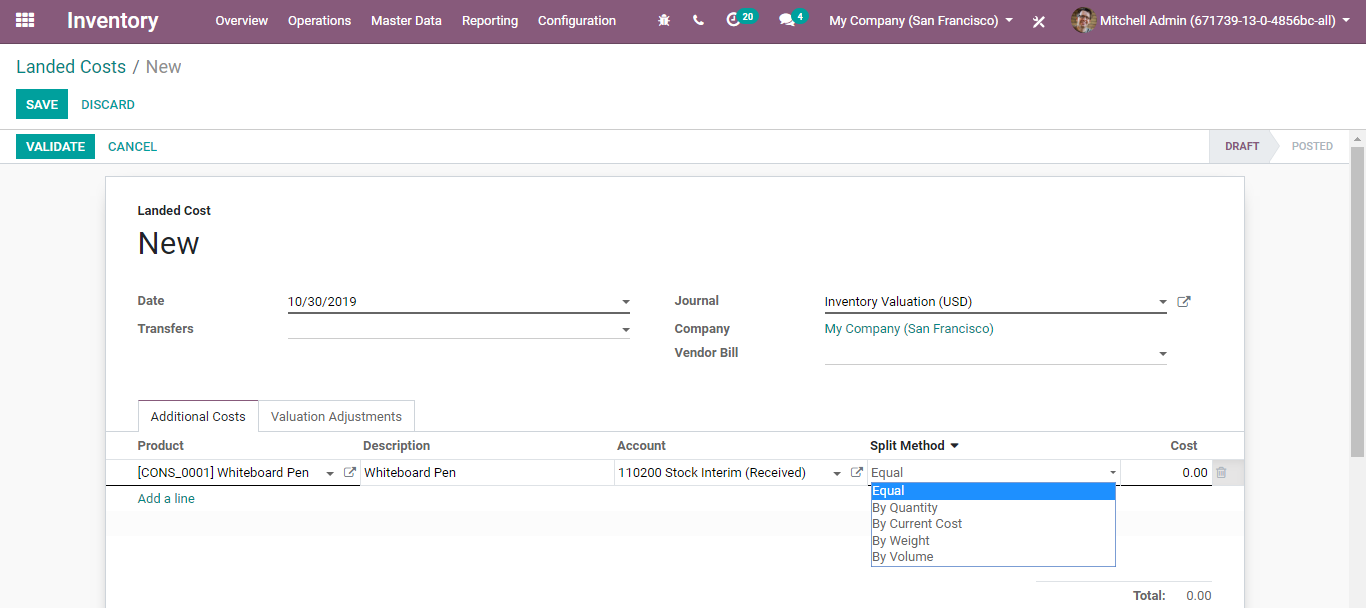1366x608 pixels.
Task: Click the DISCARD button
Action: (x=108, y=105)
